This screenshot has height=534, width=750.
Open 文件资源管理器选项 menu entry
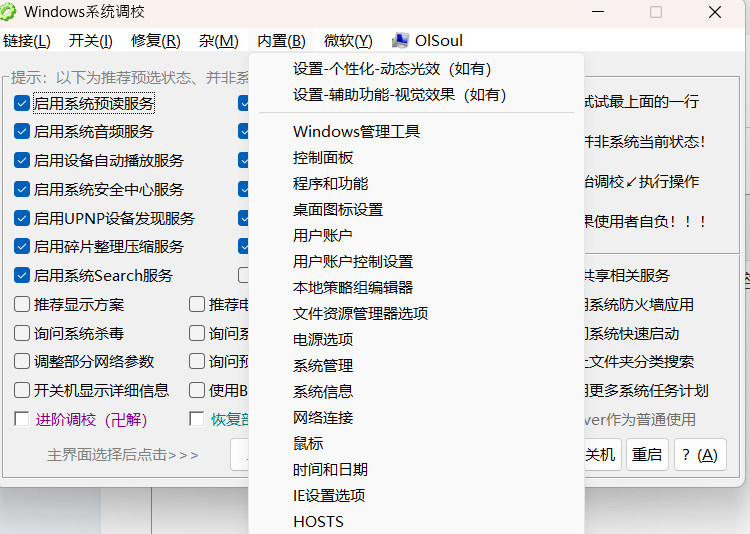(416, 313)
